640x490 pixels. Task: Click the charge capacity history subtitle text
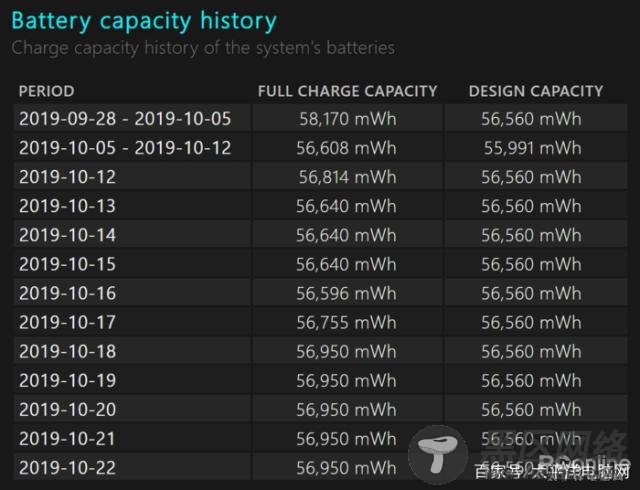coord(203,48)
